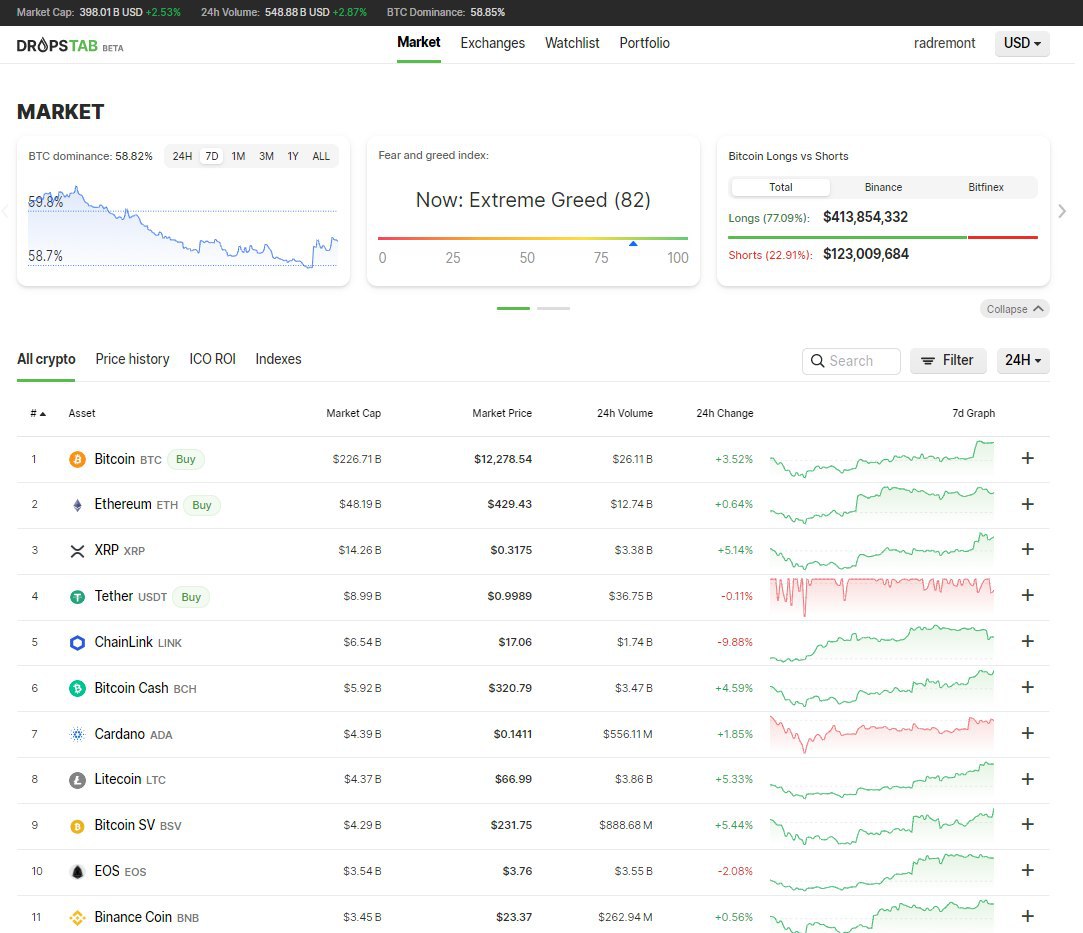Click Buy button next to Ethereum
Screen dimensions: 1083x933
tap(202, 505)
